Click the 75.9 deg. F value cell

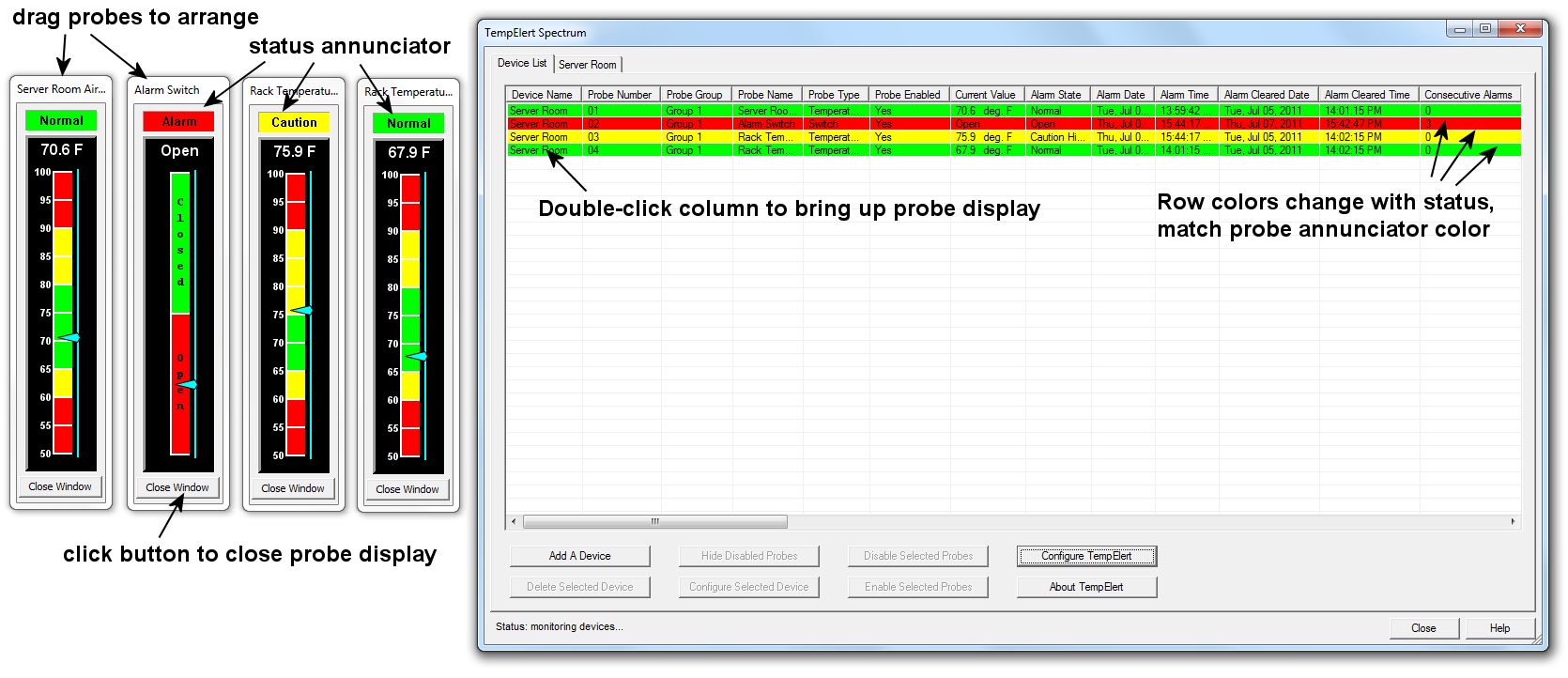click(987, 137)
